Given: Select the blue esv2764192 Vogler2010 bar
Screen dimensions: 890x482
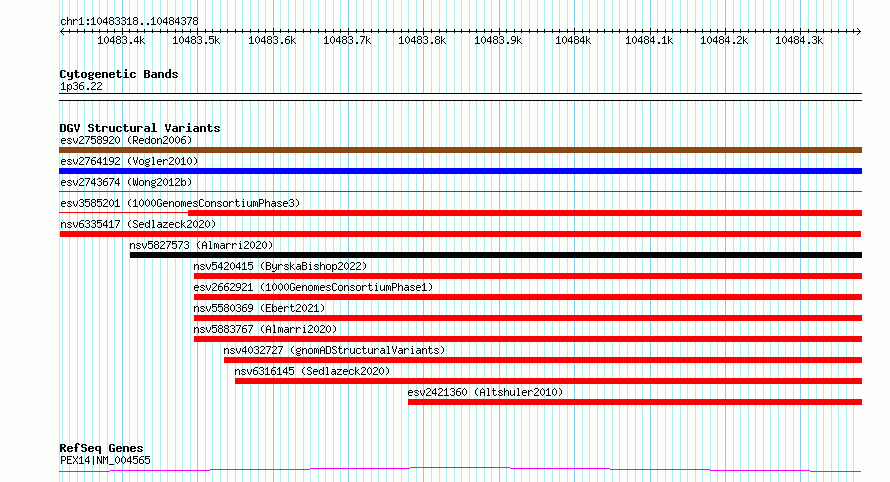Looking at the screenshot, I should click(460, 171).
